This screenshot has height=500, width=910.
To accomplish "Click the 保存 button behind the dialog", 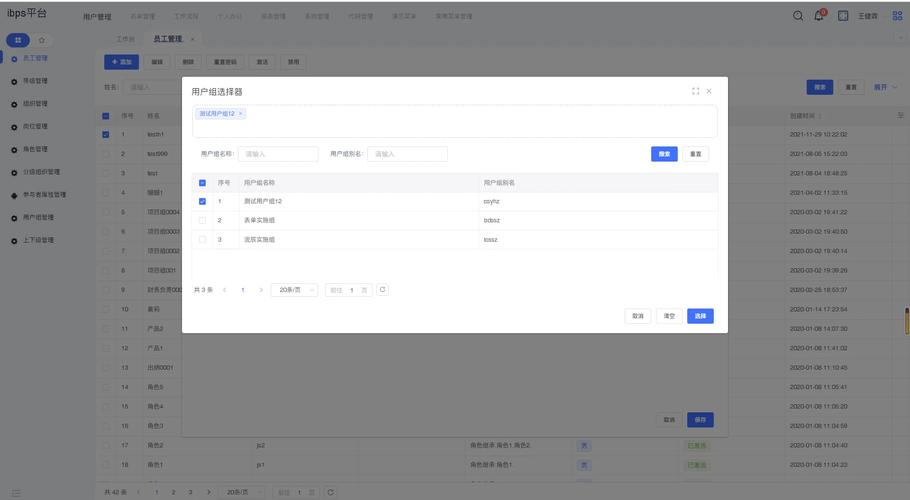I will [700, 420].
